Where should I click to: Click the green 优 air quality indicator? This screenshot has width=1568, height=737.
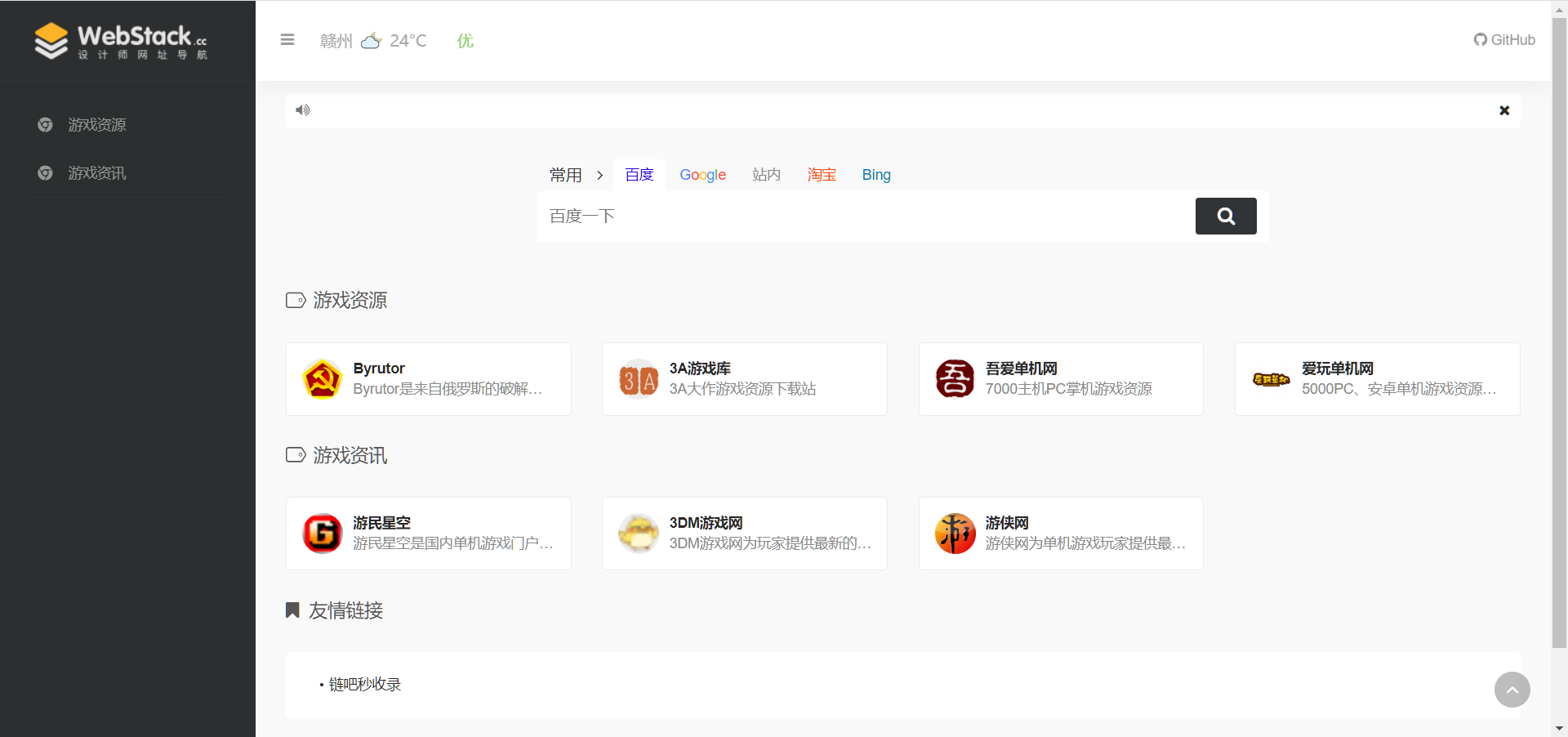[465, 41]
